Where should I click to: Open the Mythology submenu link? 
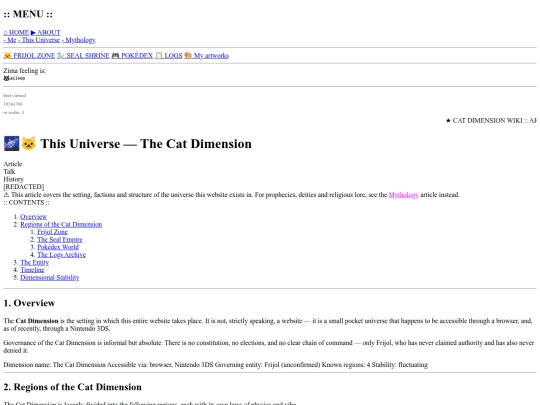click(79, 40)
